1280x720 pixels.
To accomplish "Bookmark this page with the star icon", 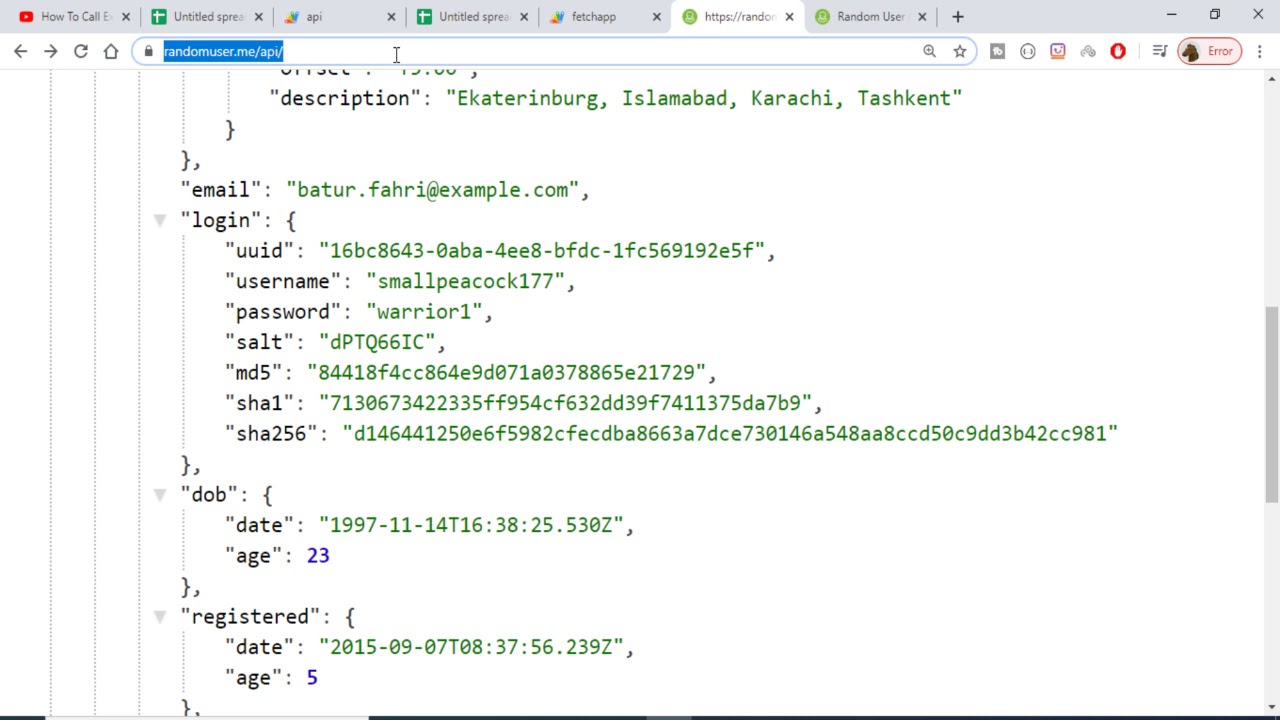I will (960, 51).
